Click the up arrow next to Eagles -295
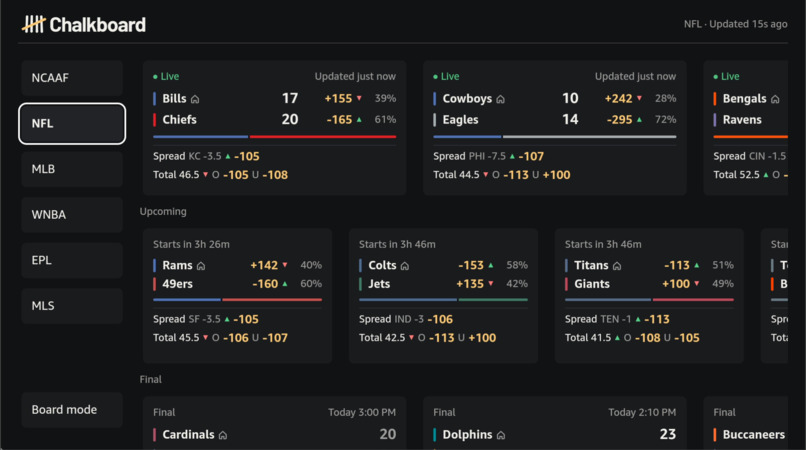The height and width of the screenshot is (450, 806). [639, 119]
